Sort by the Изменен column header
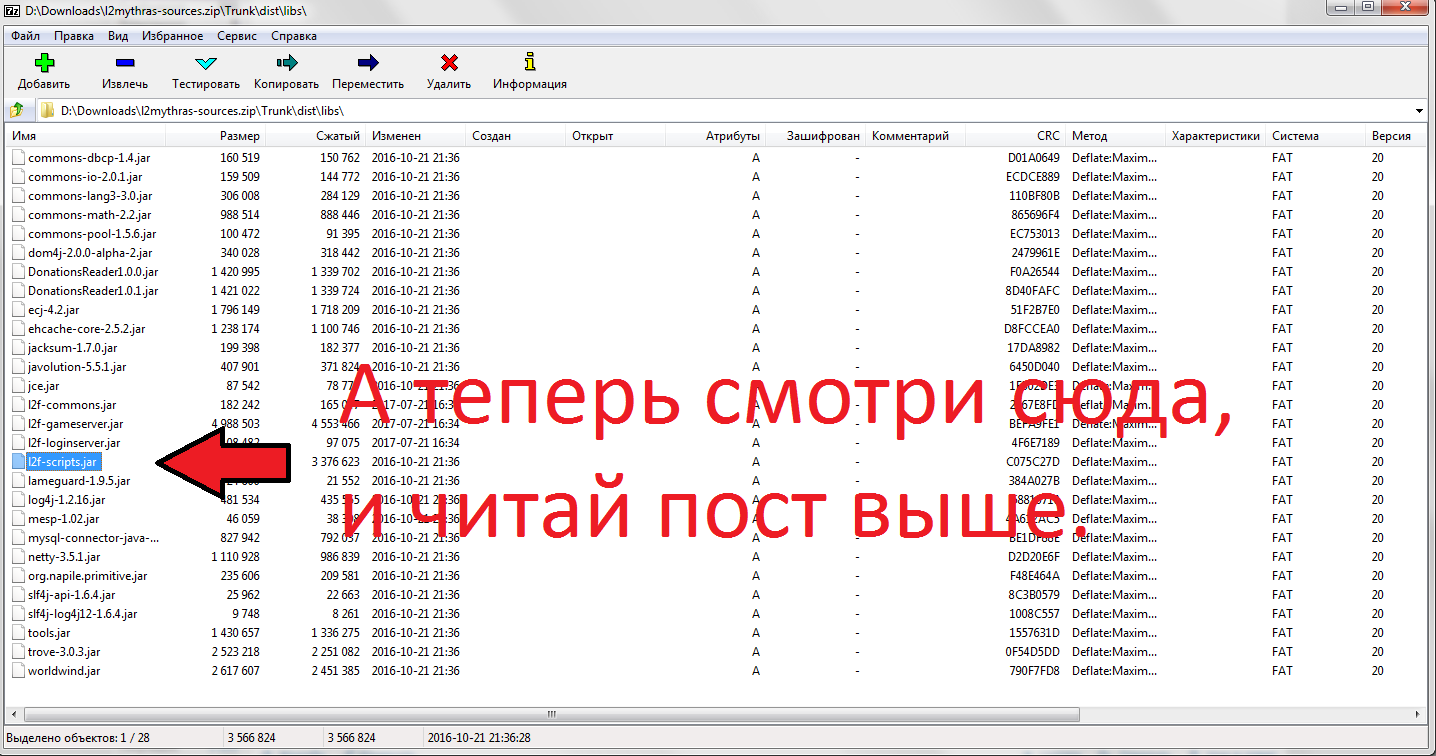Image resolution: width=1436 pixels, height=756 pixels. [x=417, y=136]
